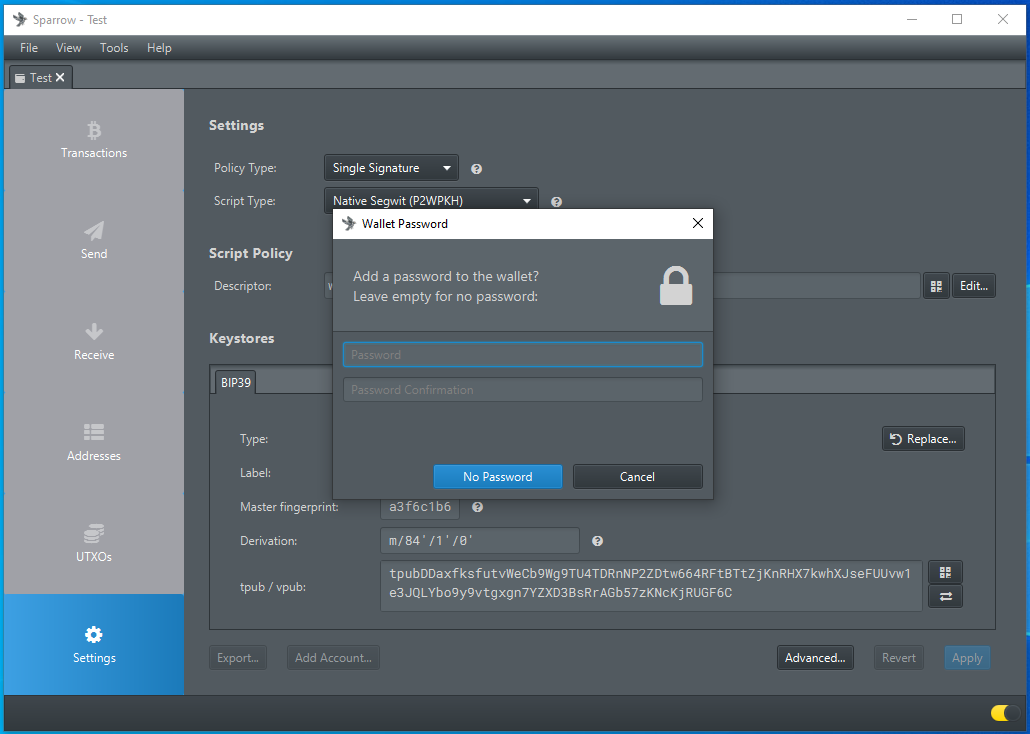The image size is (1030, 734).
Task: Open the Tools menu
Action: (x=114, y=48)
